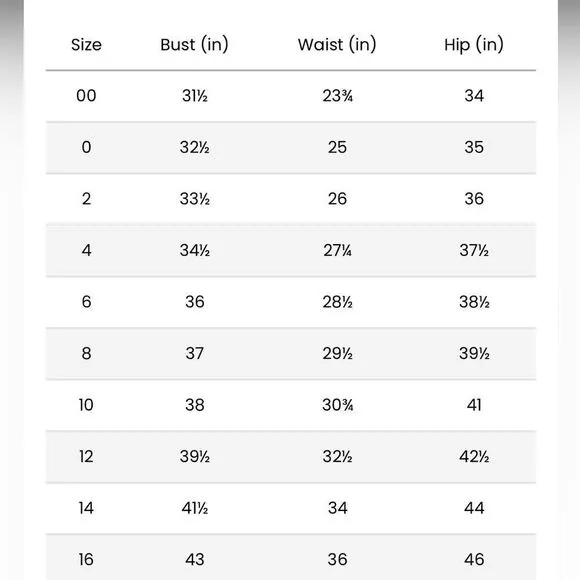Select the size 2 row label
Viewport: 580px width, 580px height.
coord(86,199)
